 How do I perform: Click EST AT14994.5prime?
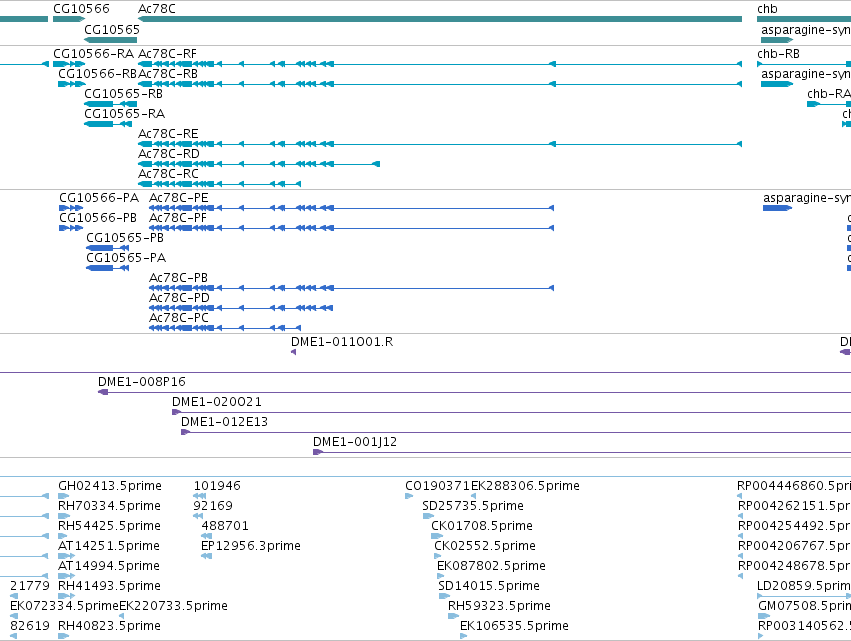tap(66, 576)
